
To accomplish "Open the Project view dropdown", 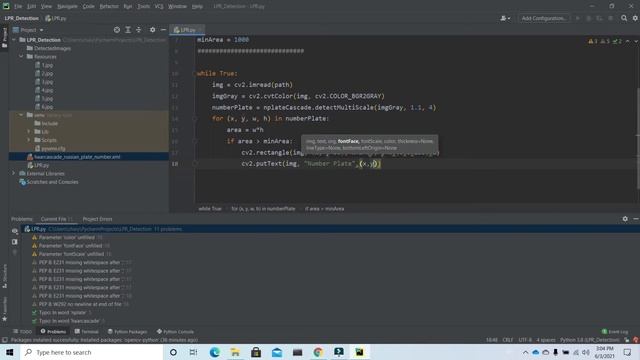I will pyautogui.click(x=28, y=30).
